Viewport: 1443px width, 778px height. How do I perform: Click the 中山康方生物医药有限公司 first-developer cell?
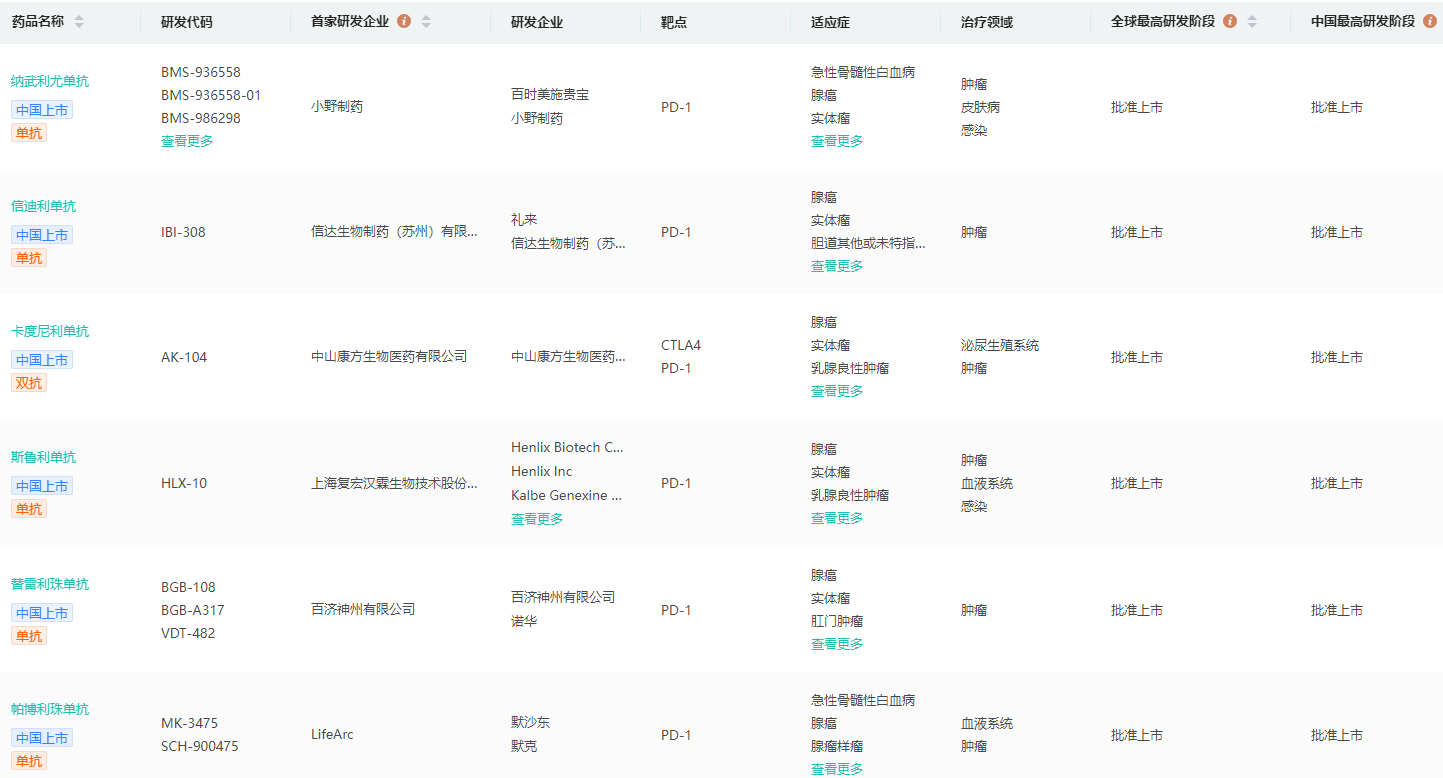389,357
